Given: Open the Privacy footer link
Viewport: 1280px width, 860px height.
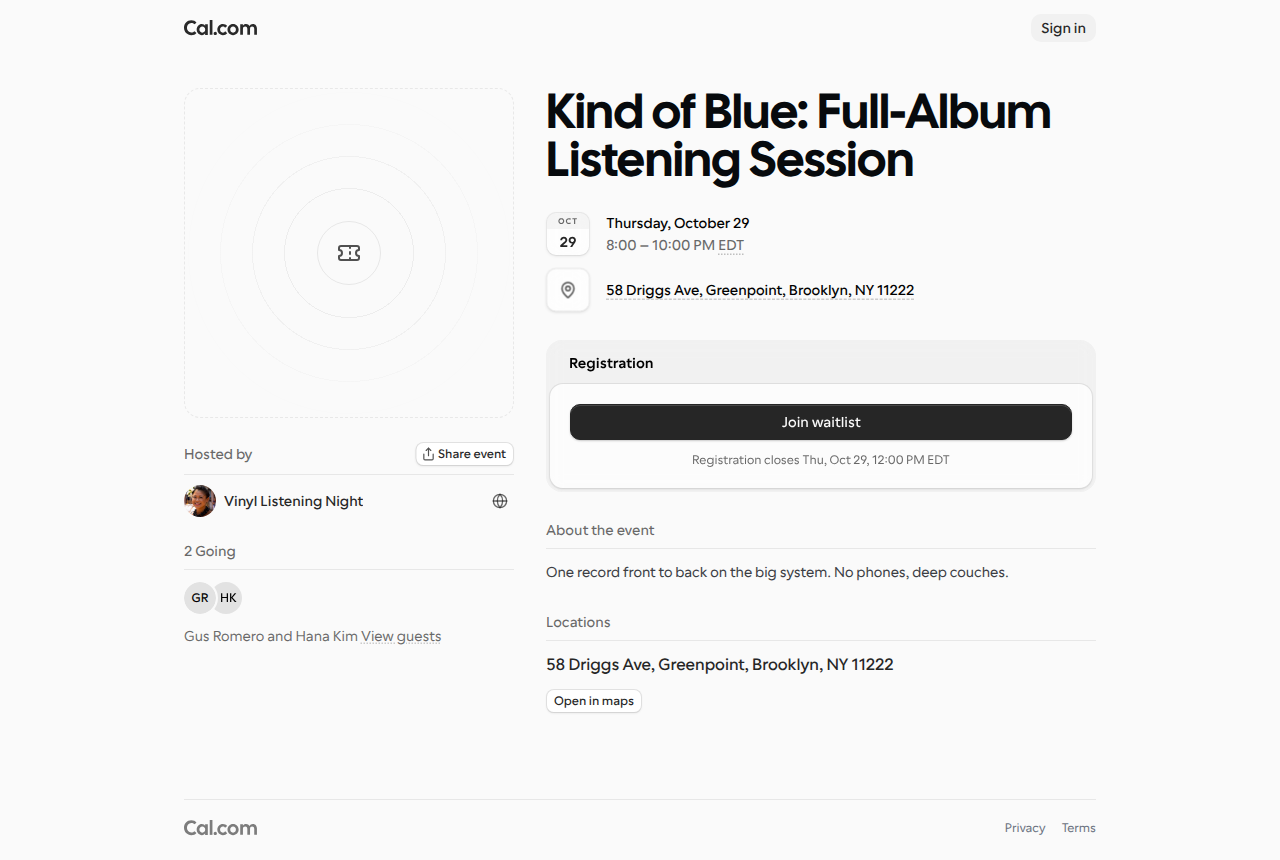Looking at the screenshot, I should tap(1025, 828).
